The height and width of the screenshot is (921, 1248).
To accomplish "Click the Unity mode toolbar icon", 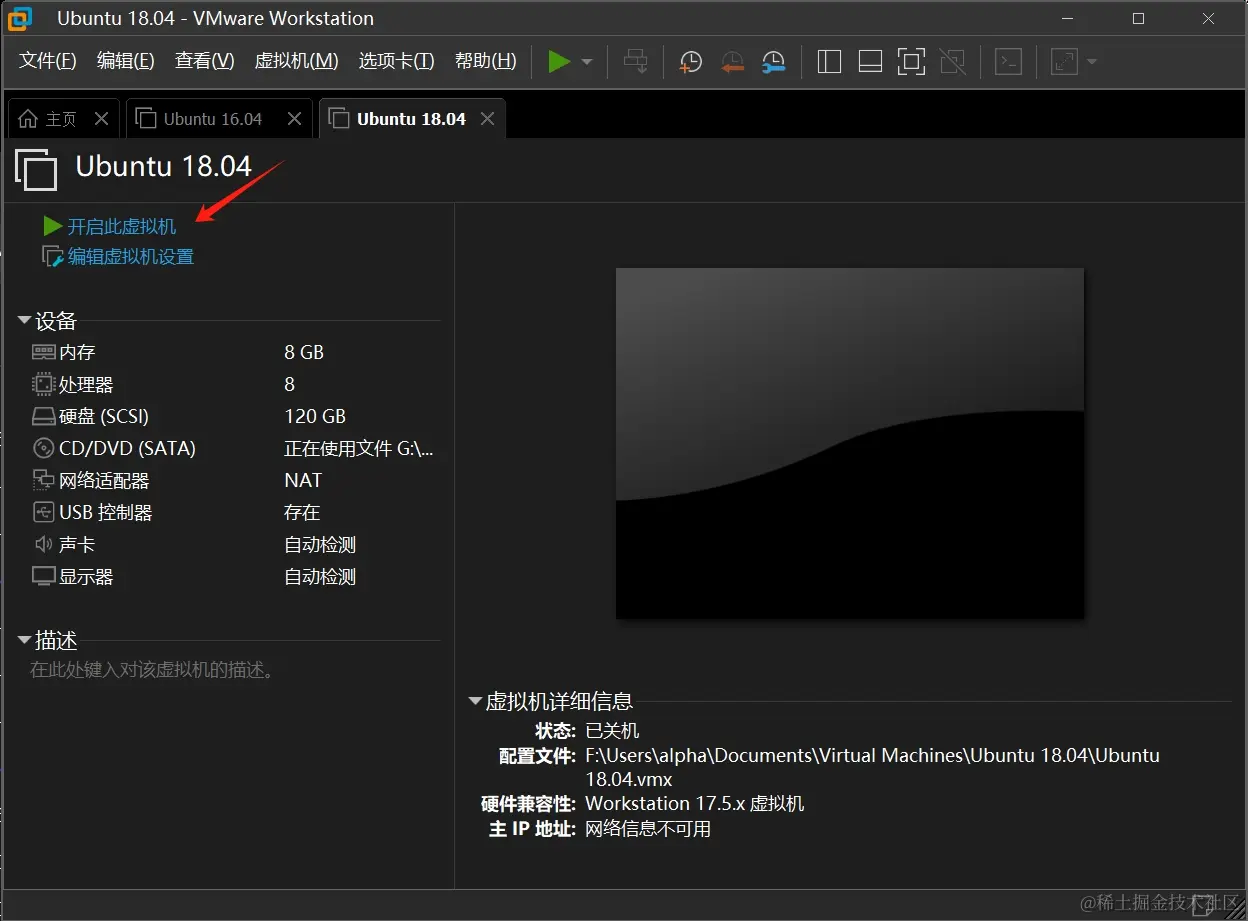I will [x=953, y=62].
